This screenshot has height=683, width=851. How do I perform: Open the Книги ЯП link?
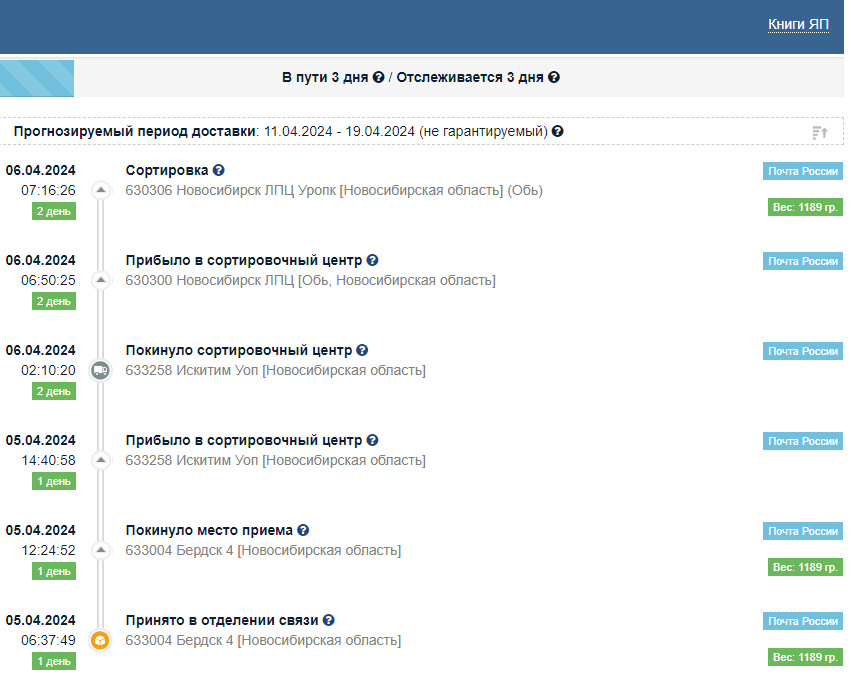(x=798, y=24)
